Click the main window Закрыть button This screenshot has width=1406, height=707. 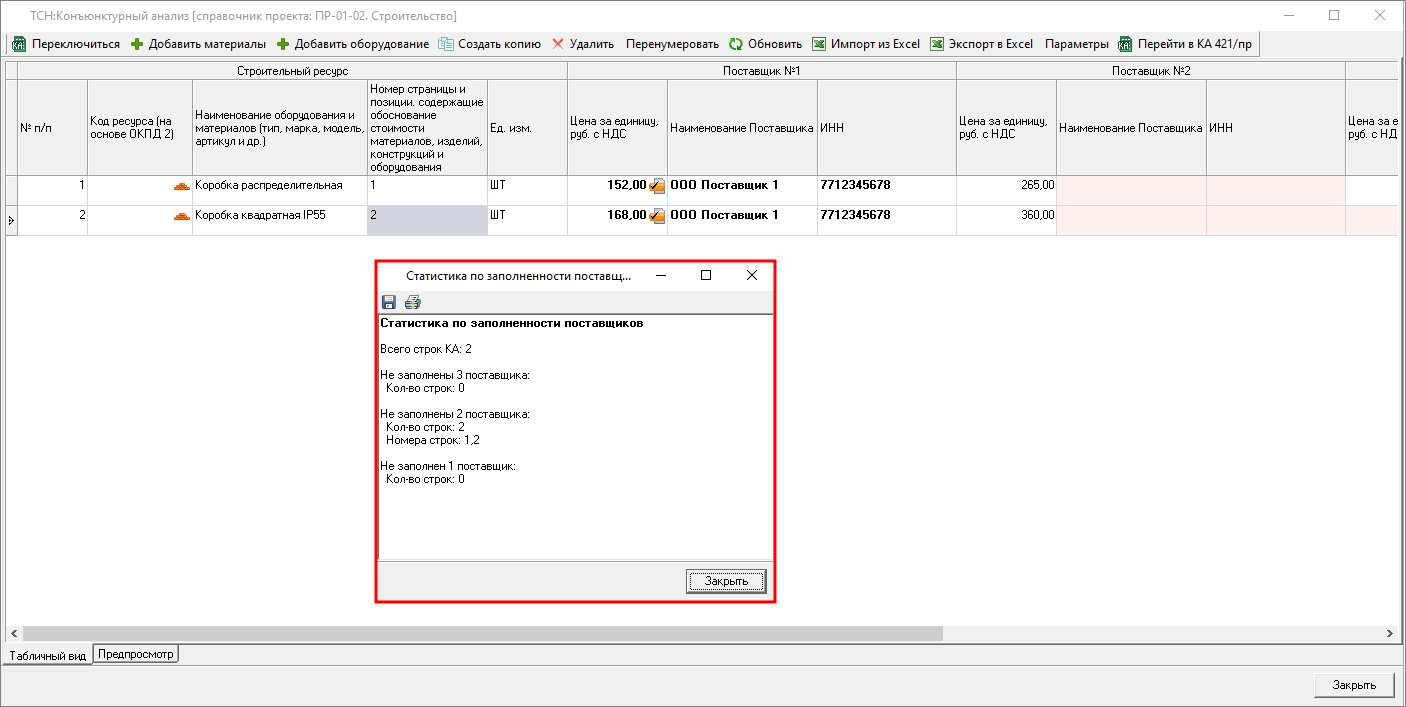[1354, 685]
